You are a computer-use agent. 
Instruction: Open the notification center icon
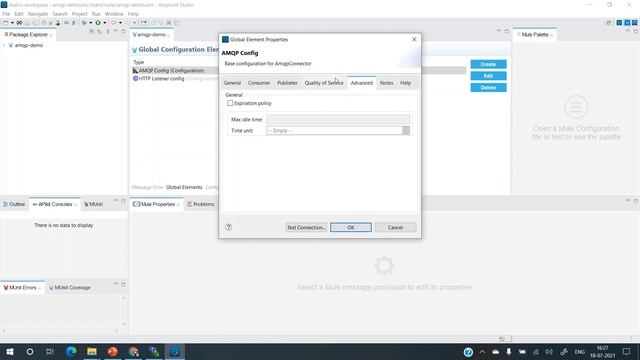[x=627, y=351]
